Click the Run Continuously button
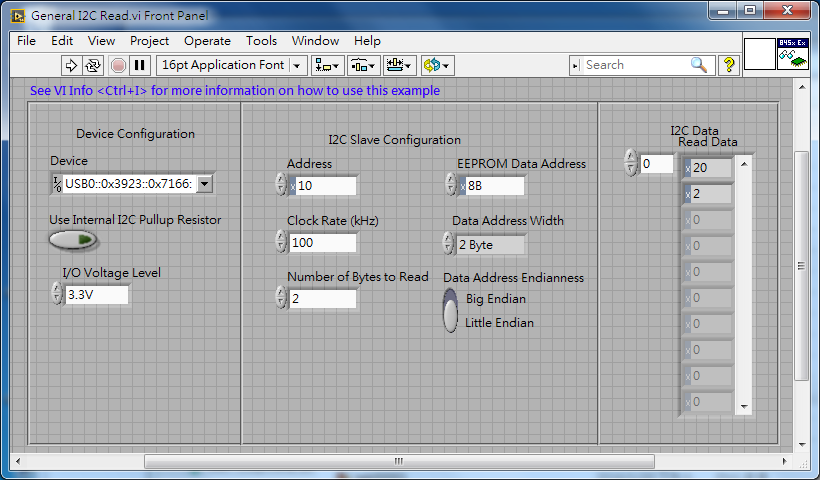 click(93, 65)
